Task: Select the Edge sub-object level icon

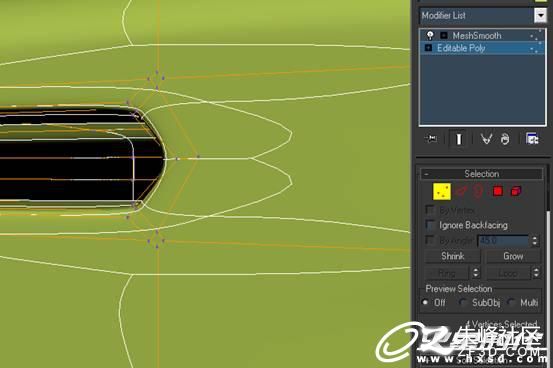Action: tap(461, 192)
